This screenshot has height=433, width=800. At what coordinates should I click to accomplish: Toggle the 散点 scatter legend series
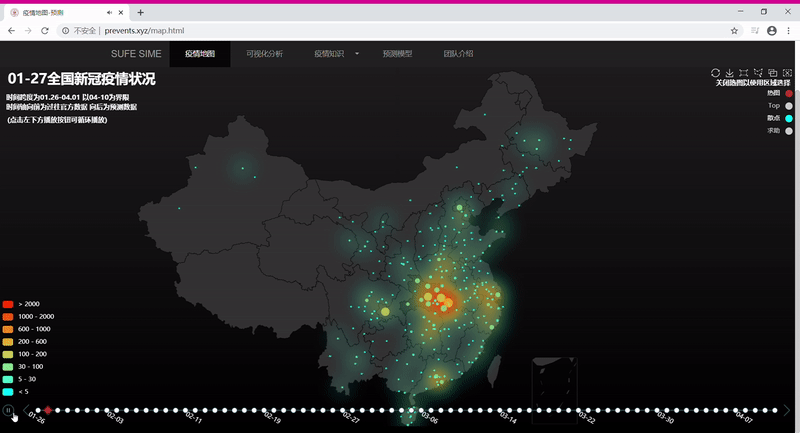pyautogui.click(x=788, y=118)
